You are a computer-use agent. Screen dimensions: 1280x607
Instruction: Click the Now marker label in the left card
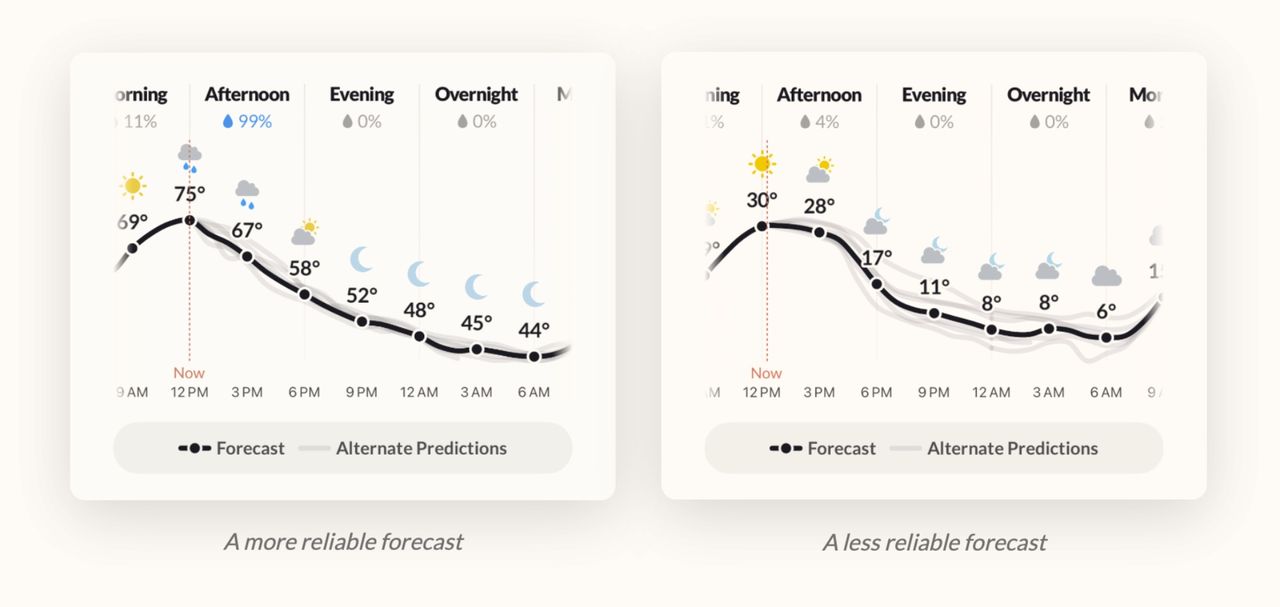tap(189, 373)
